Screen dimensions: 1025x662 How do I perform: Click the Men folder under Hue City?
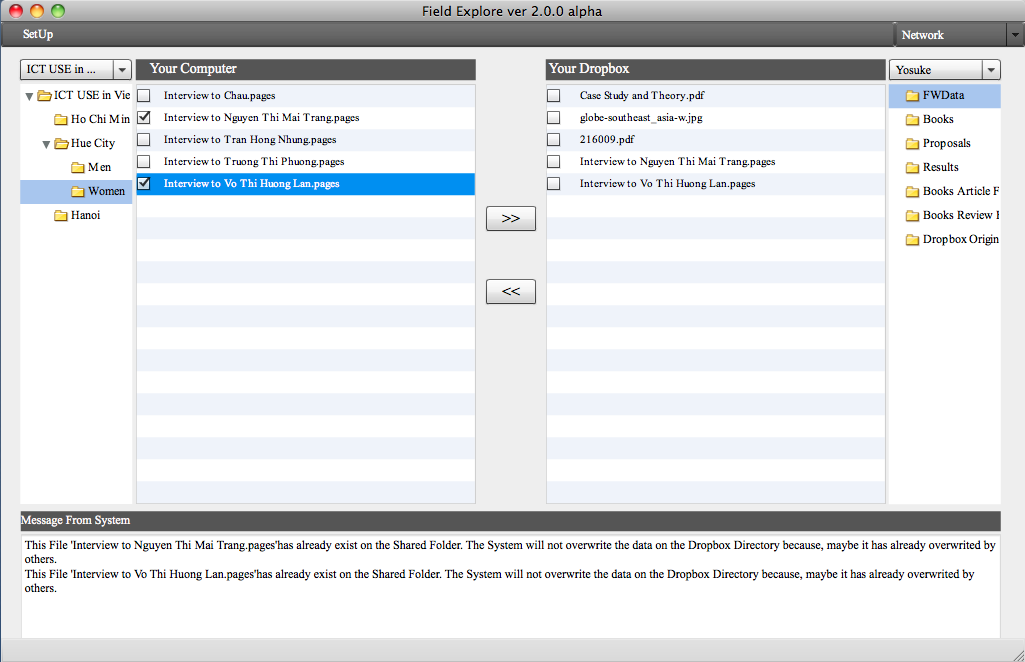[x=98, y=168]
